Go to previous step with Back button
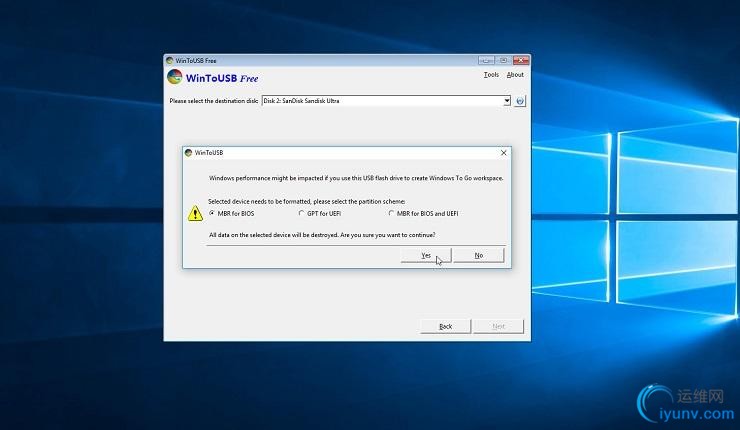 (x=446, y=326)
